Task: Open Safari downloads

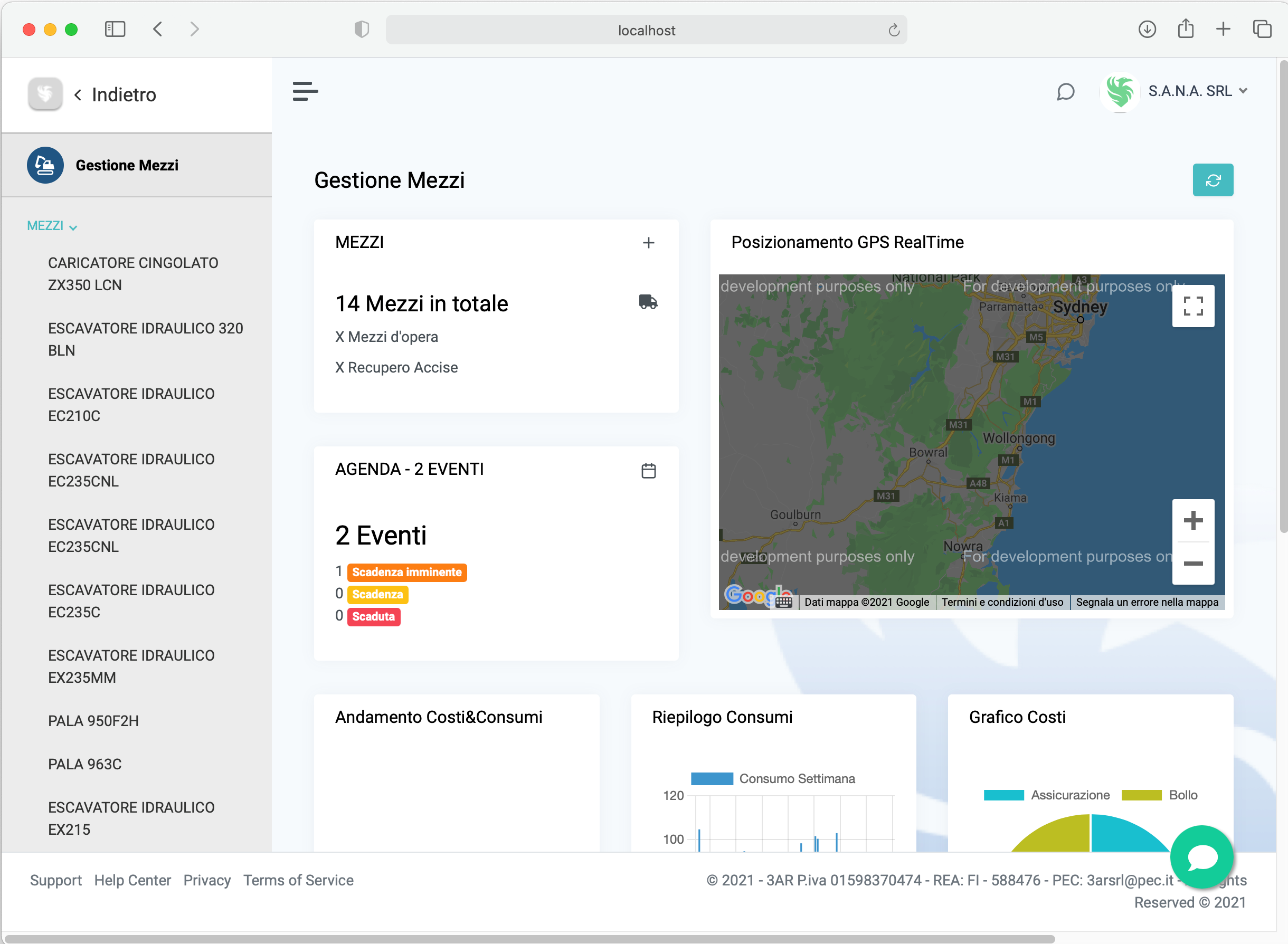Action: [1147, 29]
